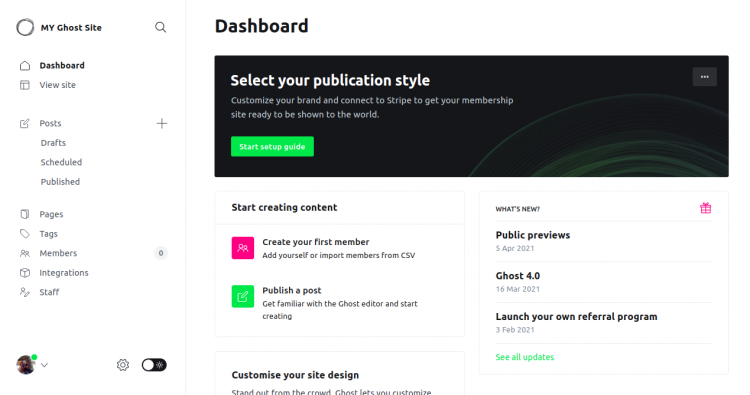Viewport: 750px width, 395px height.
Task: Click the WHAT'S NEW? label
Action: click(x=518, y=209)
